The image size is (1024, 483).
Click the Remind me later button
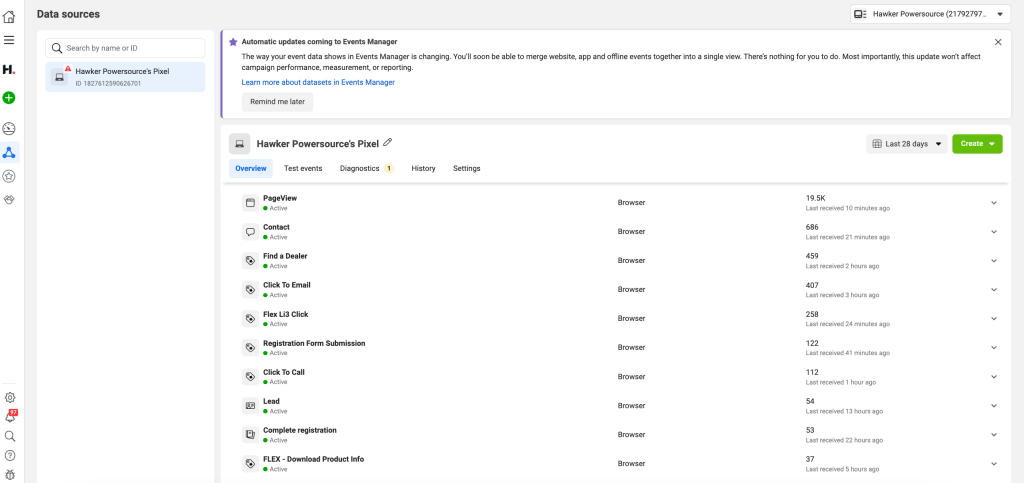tap(277, 102)
